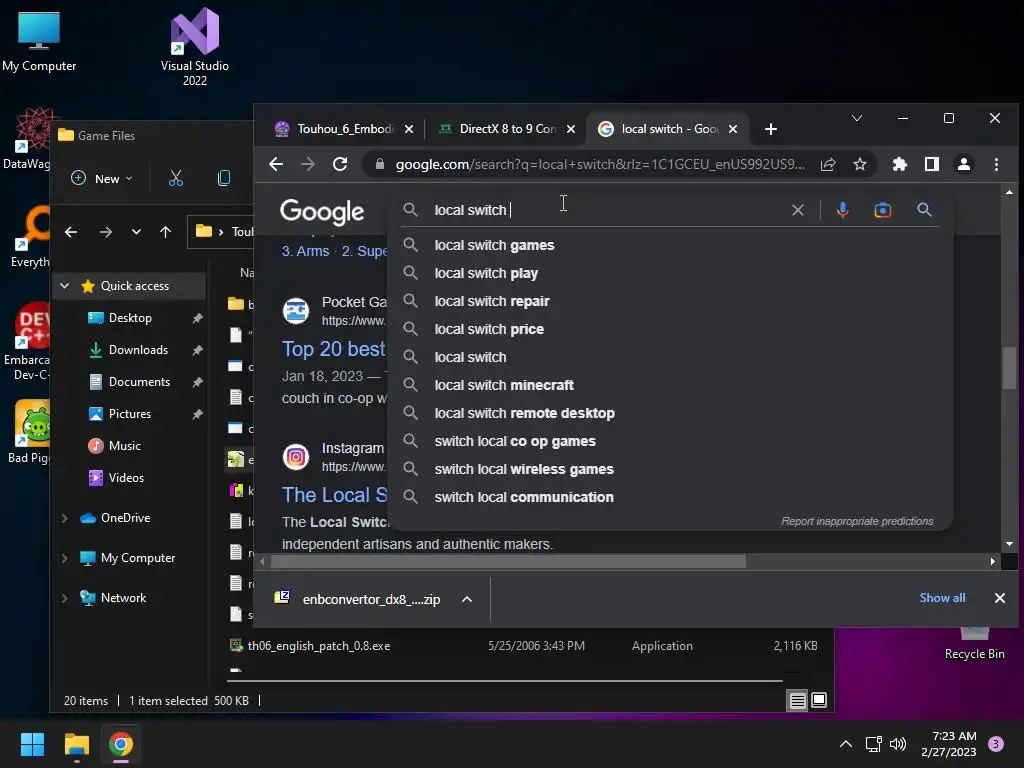Open Windows Start menu

(32, 744)
